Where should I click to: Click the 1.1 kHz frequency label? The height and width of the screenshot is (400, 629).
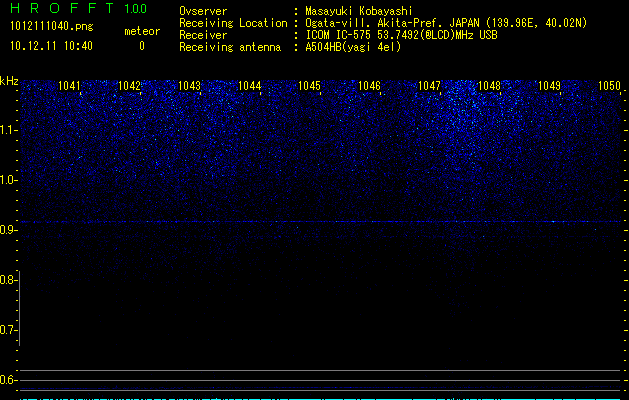[x=9, y=130]
